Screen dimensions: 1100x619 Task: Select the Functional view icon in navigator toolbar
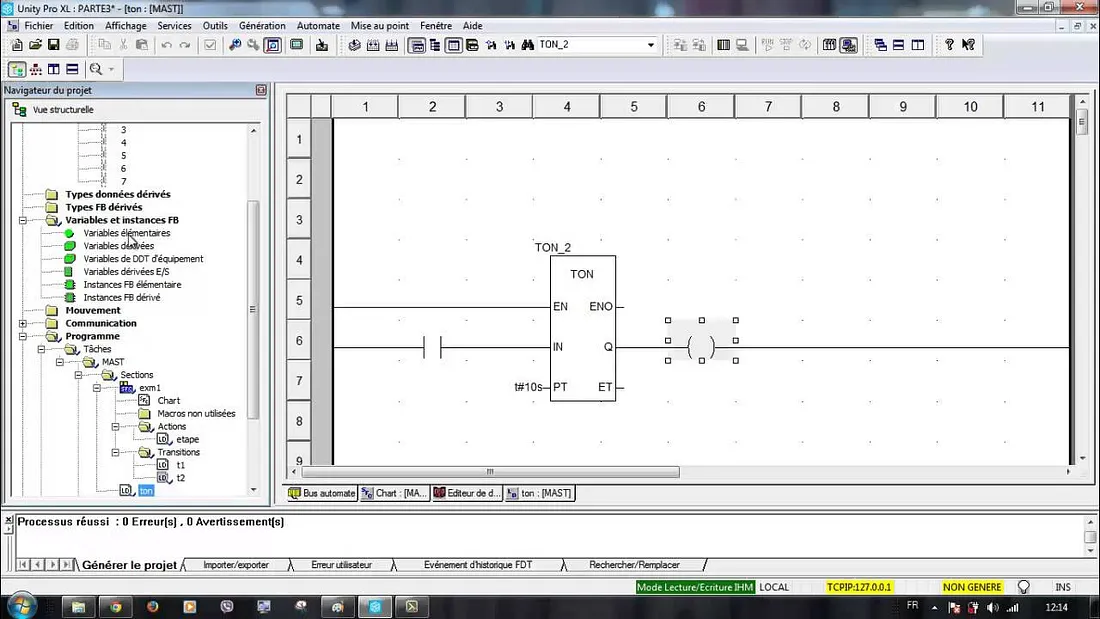point(36,69)
